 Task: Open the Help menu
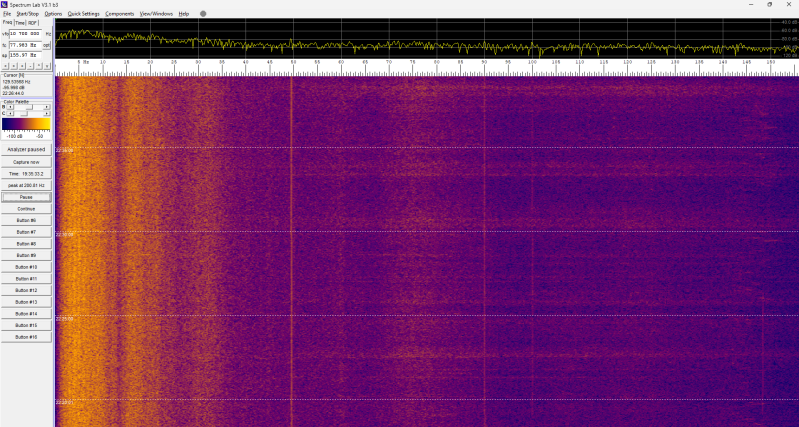pyautogui.click(x=183, y=14)
